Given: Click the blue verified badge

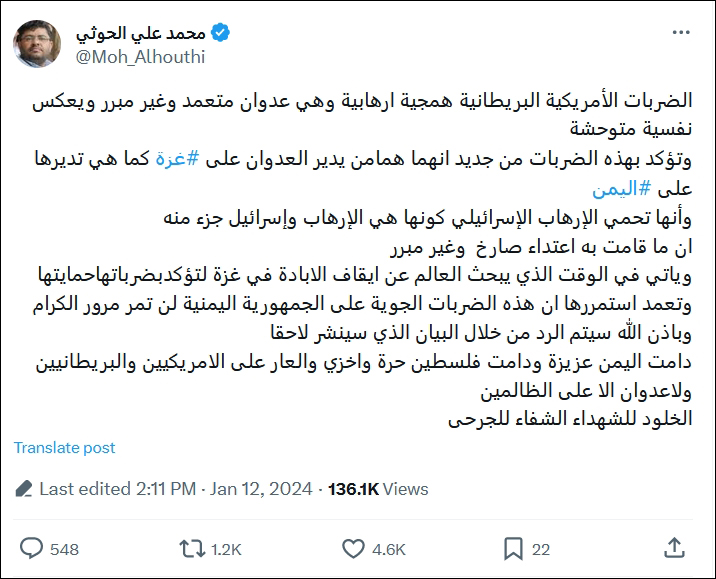Looking at the screenshot, I should pos(219,33).
